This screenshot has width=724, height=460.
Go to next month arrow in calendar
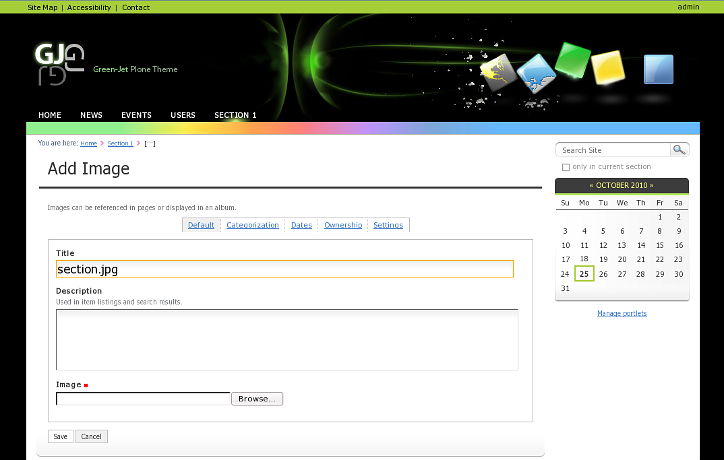click(x=652, y=185)
